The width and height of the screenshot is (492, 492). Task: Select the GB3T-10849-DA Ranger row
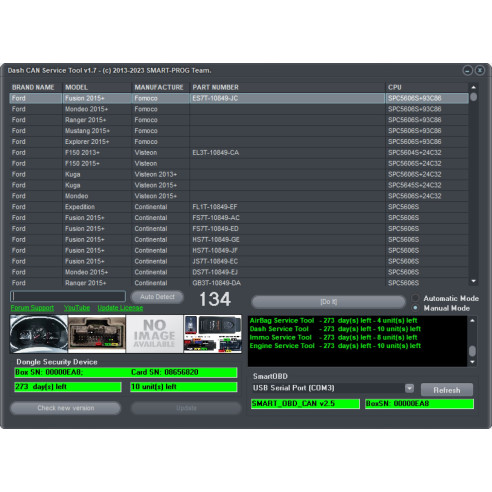pyautogui.click(x=239, y=283)
